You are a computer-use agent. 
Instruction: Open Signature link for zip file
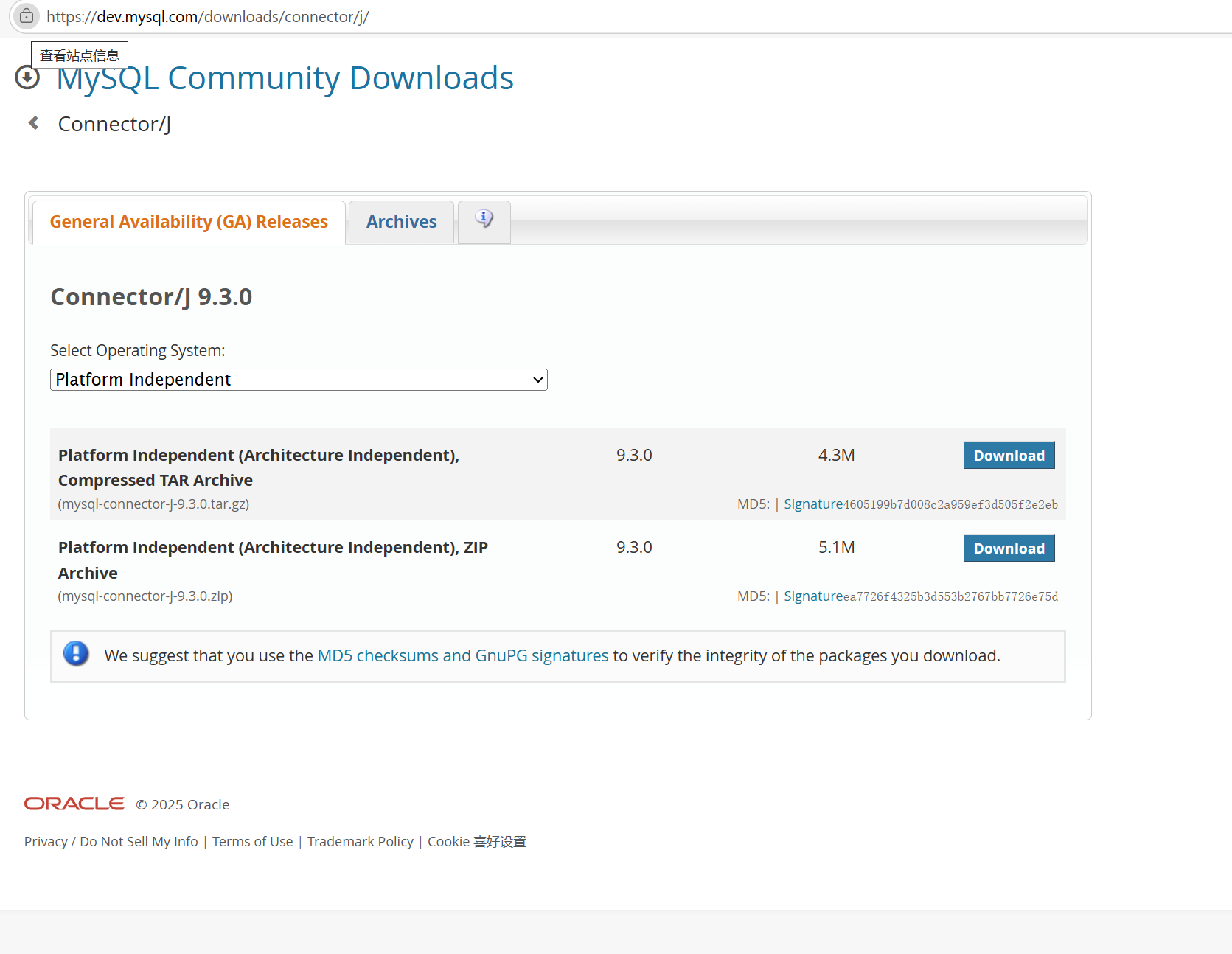pyautogui.click(x=813, y=596)
